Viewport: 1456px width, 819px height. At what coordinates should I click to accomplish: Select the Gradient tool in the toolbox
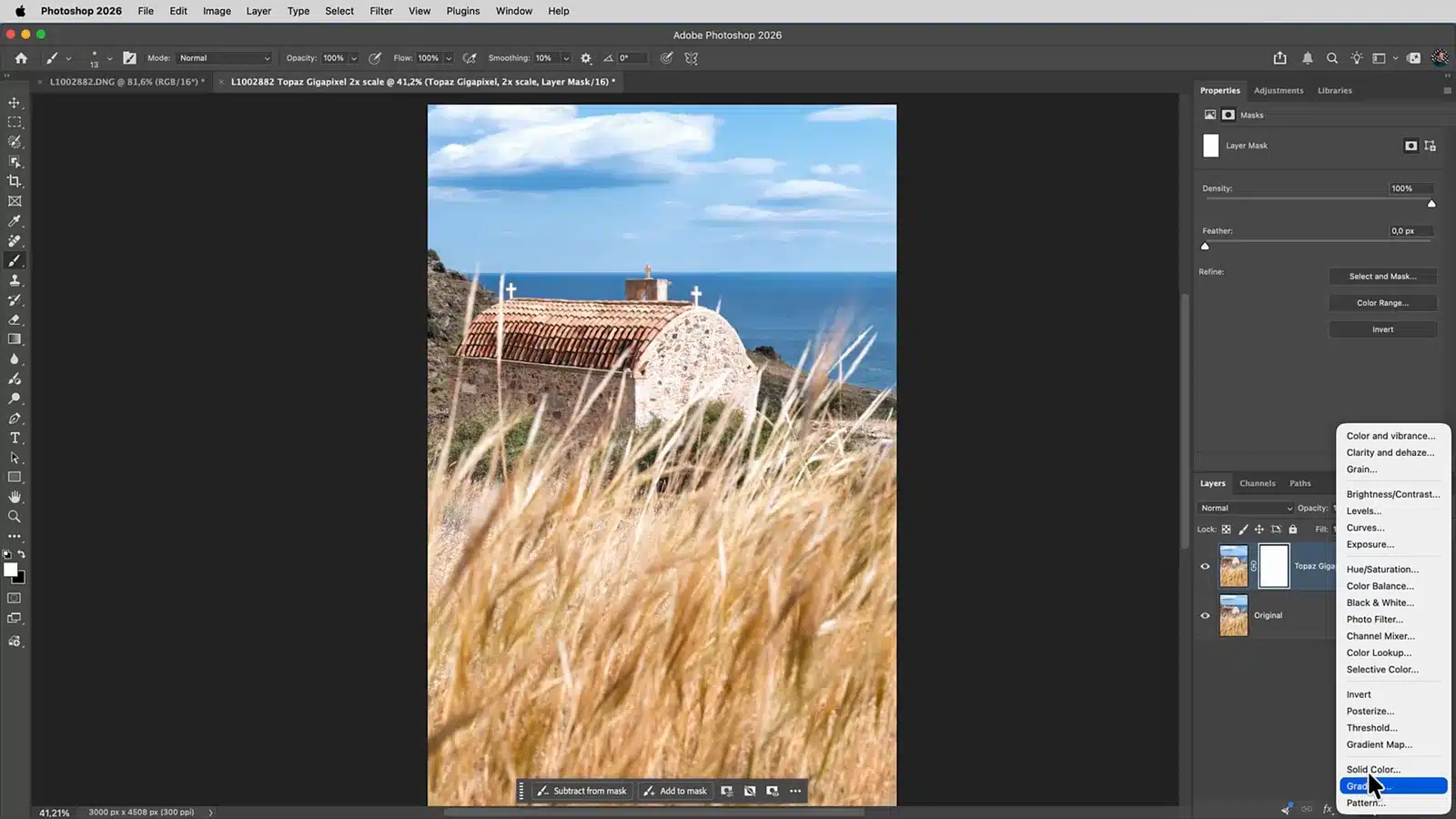point(15,339)
